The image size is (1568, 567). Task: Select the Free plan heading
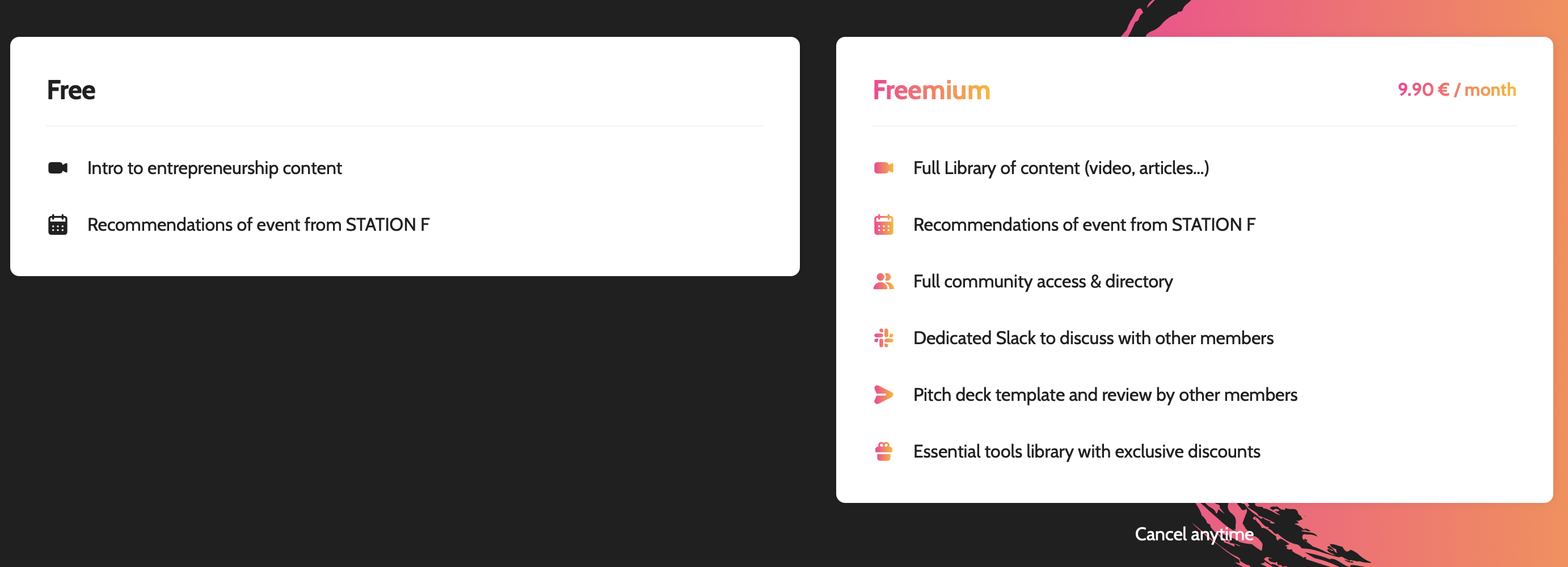tap(71, 90)
